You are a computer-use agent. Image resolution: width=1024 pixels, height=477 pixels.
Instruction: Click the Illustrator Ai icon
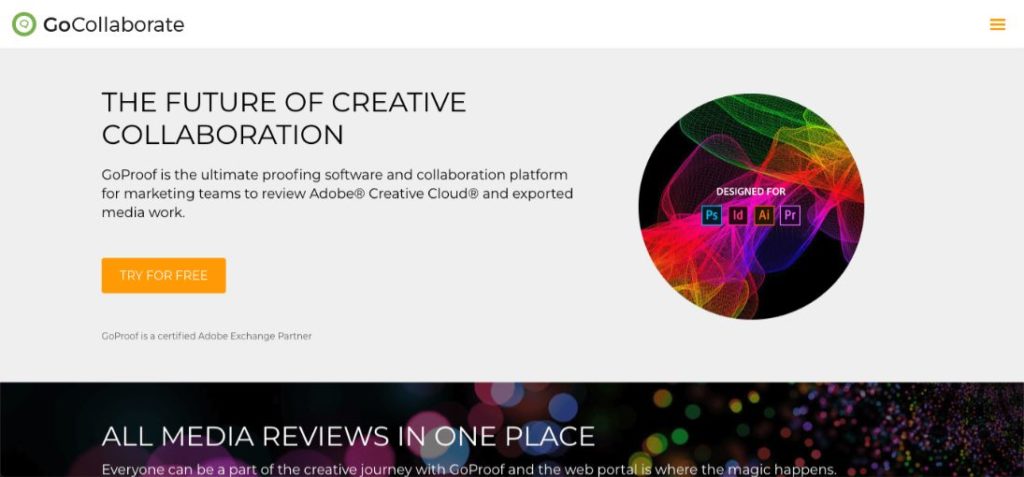764,215
